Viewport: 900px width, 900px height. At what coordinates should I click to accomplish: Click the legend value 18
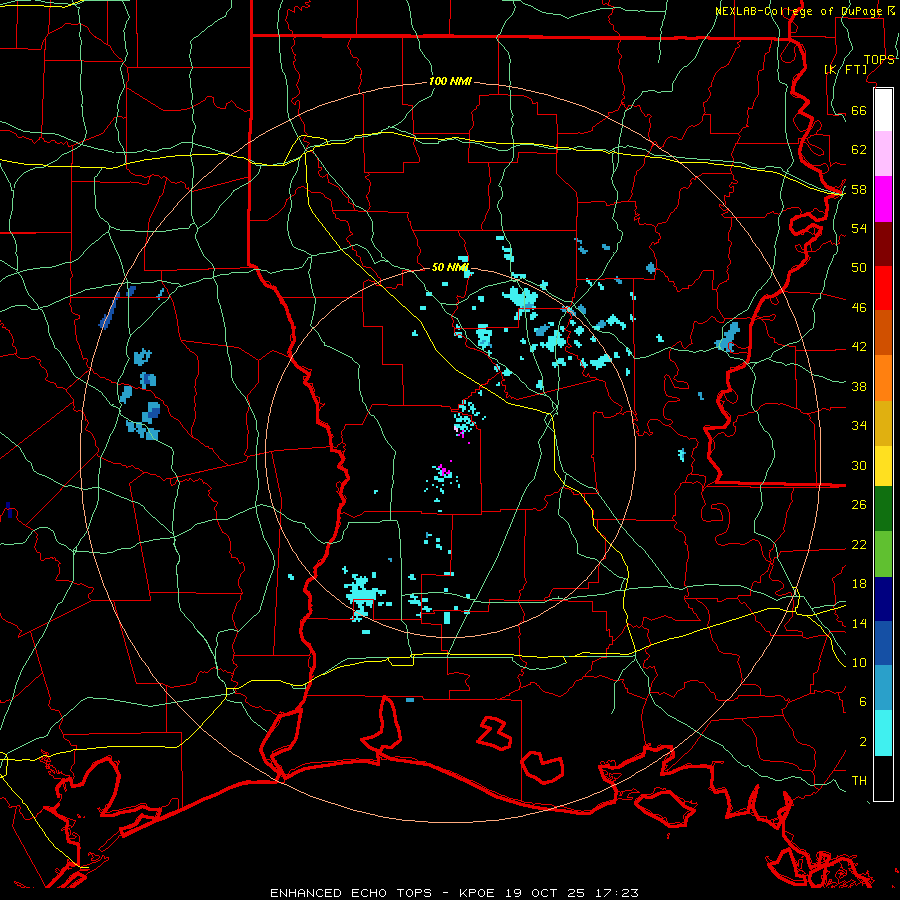tap(859, 584)
